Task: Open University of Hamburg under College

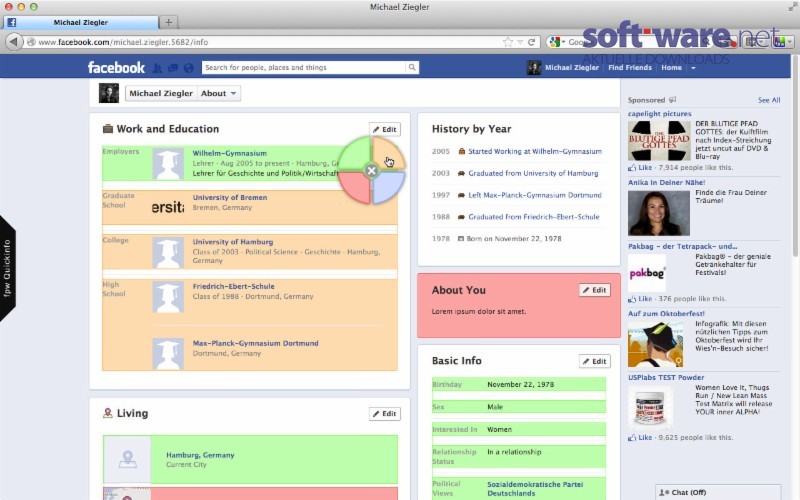Action: [x=233, y=242]
